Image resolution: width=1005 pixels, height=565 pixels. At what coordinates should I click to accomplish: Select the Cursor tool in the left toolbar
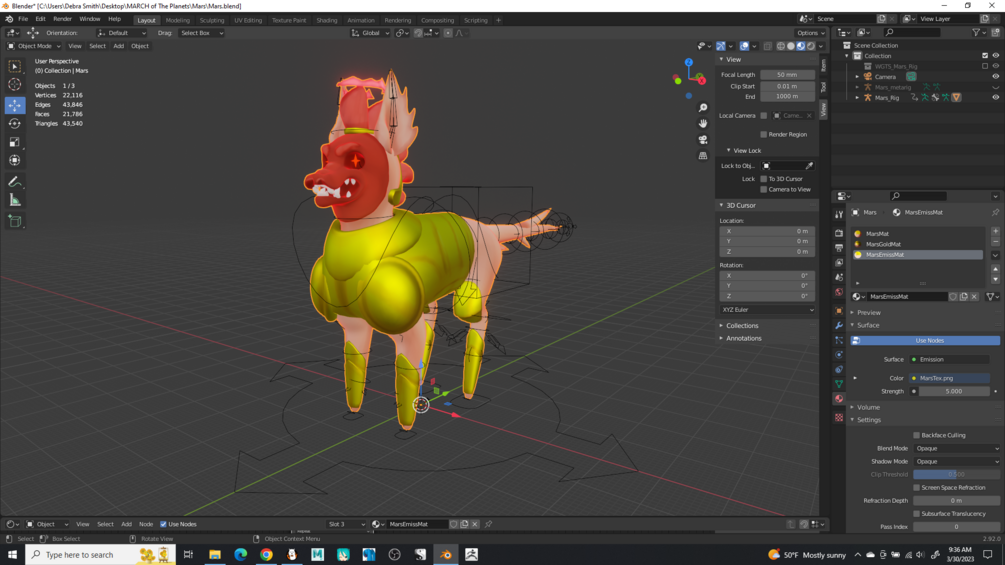click(x=14, y=85)
